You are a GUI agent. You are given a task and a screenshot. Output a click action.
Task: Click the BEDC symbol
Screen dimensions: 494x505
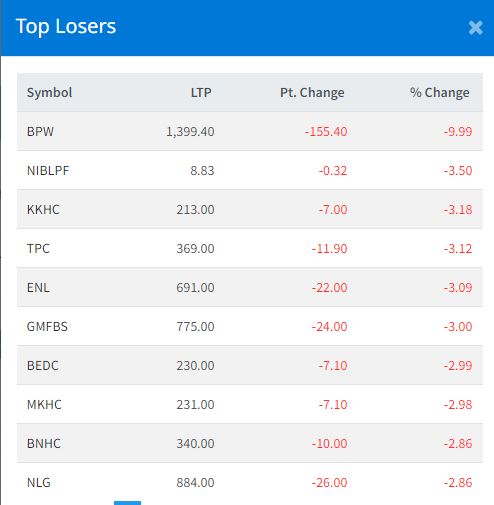tap(43, 366)
